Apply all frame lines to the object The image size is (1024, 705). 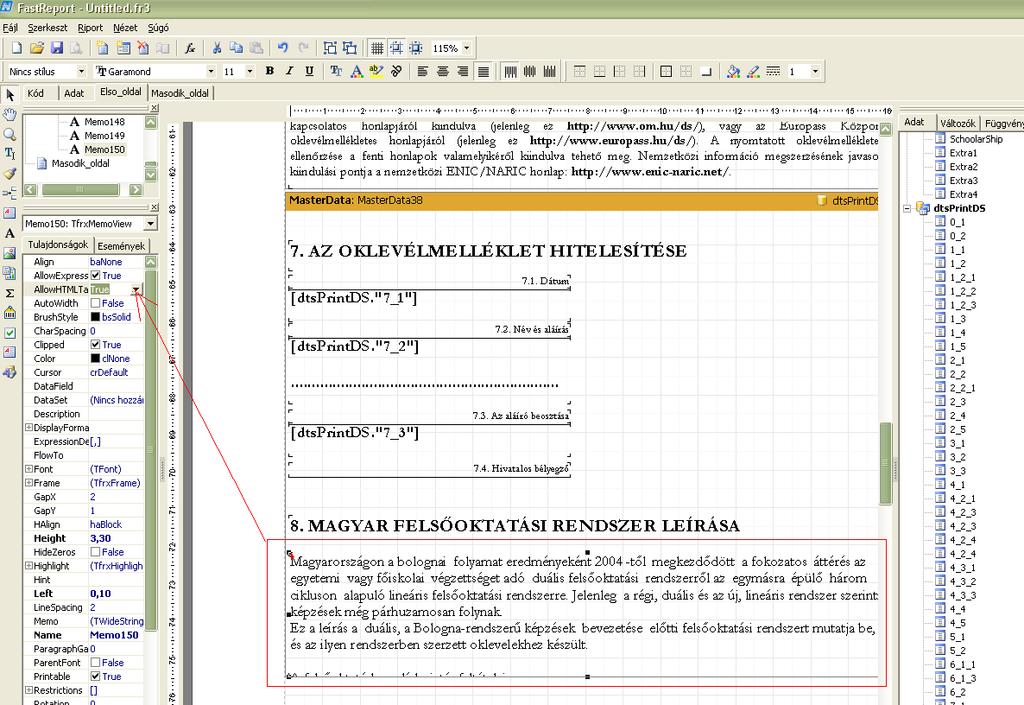point(666,71)
